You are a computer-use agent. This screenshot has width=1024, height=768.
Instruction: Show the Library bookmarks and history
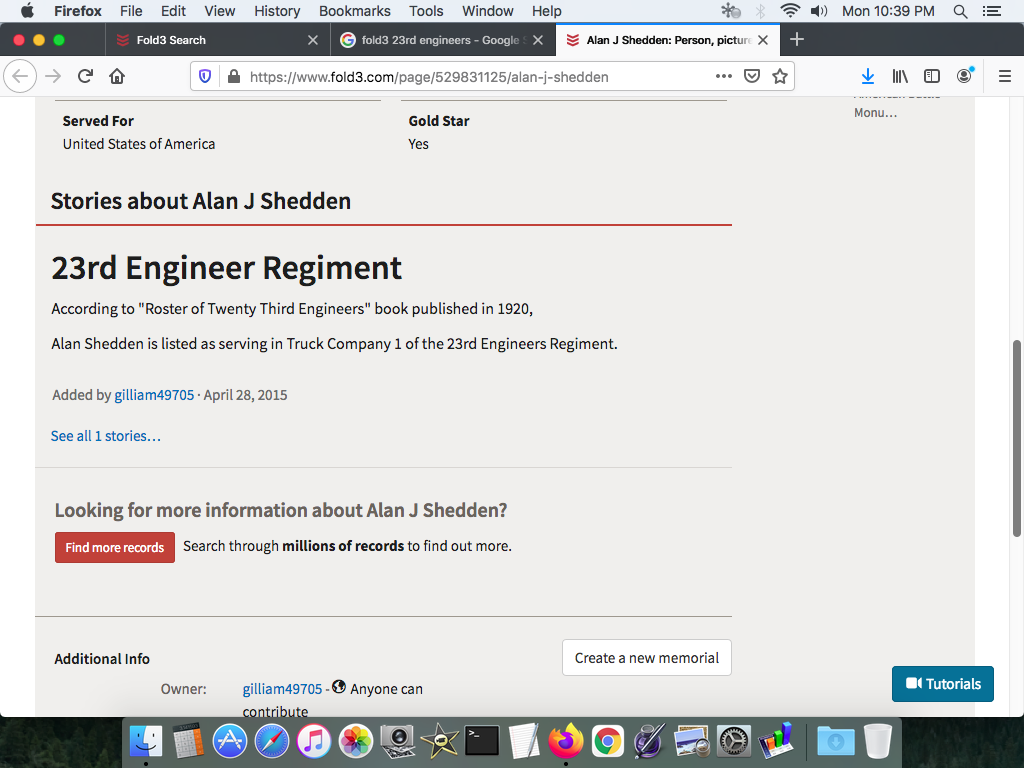pyautogui.click(x=900, y=76)
